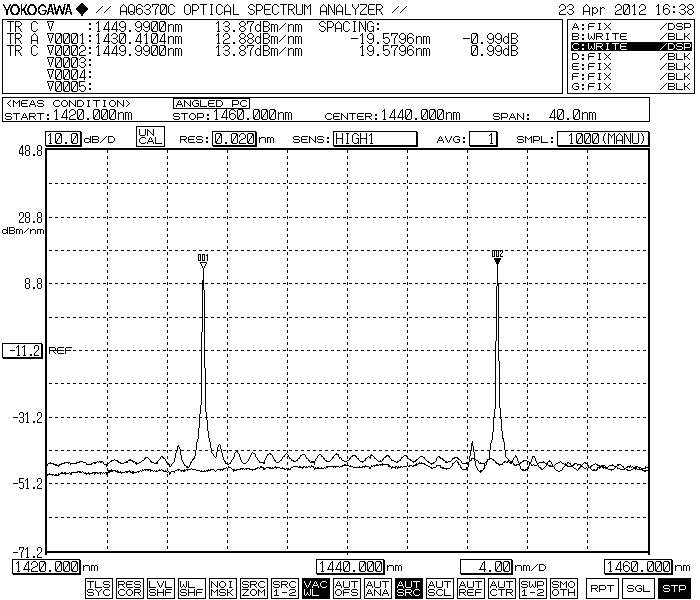Edit the 1420.000 nm start axis field

coord(46,567)
